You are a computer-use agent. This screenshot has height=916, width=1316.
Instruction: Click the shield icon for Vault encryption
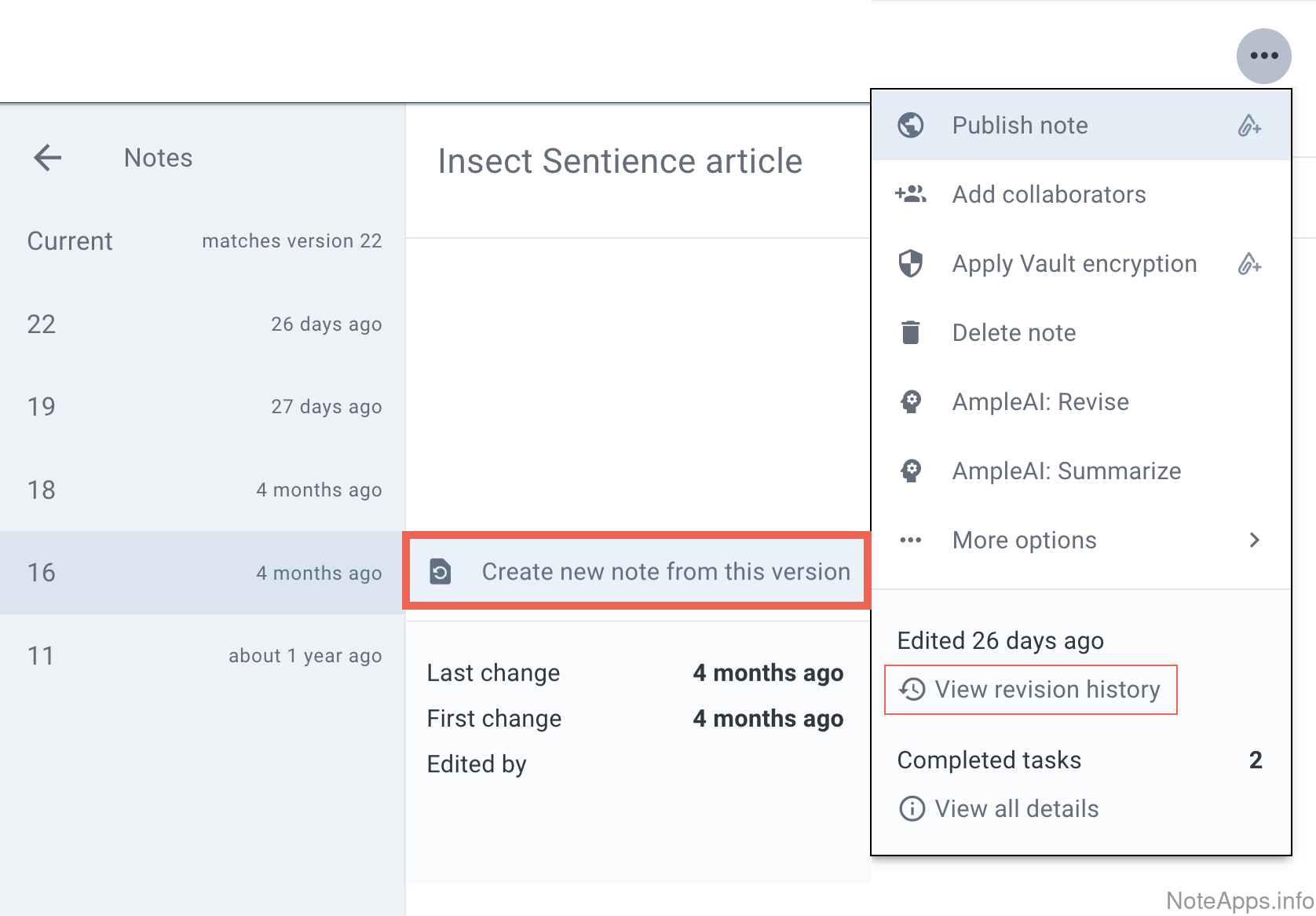pyautogui.click(x=911, y=264)
